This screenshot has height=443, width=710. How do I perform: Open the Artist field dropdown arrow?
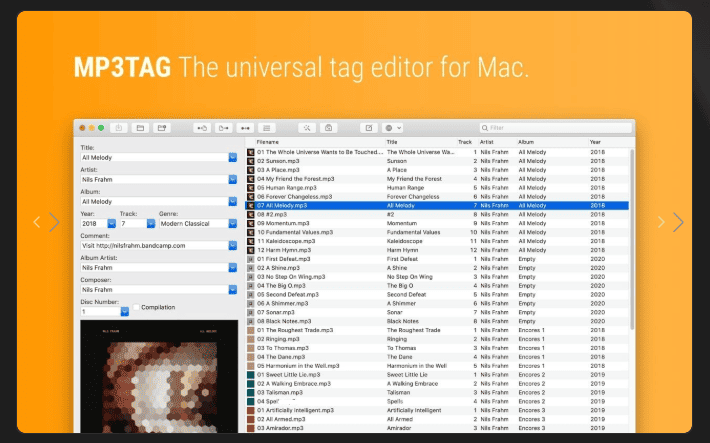233,180
